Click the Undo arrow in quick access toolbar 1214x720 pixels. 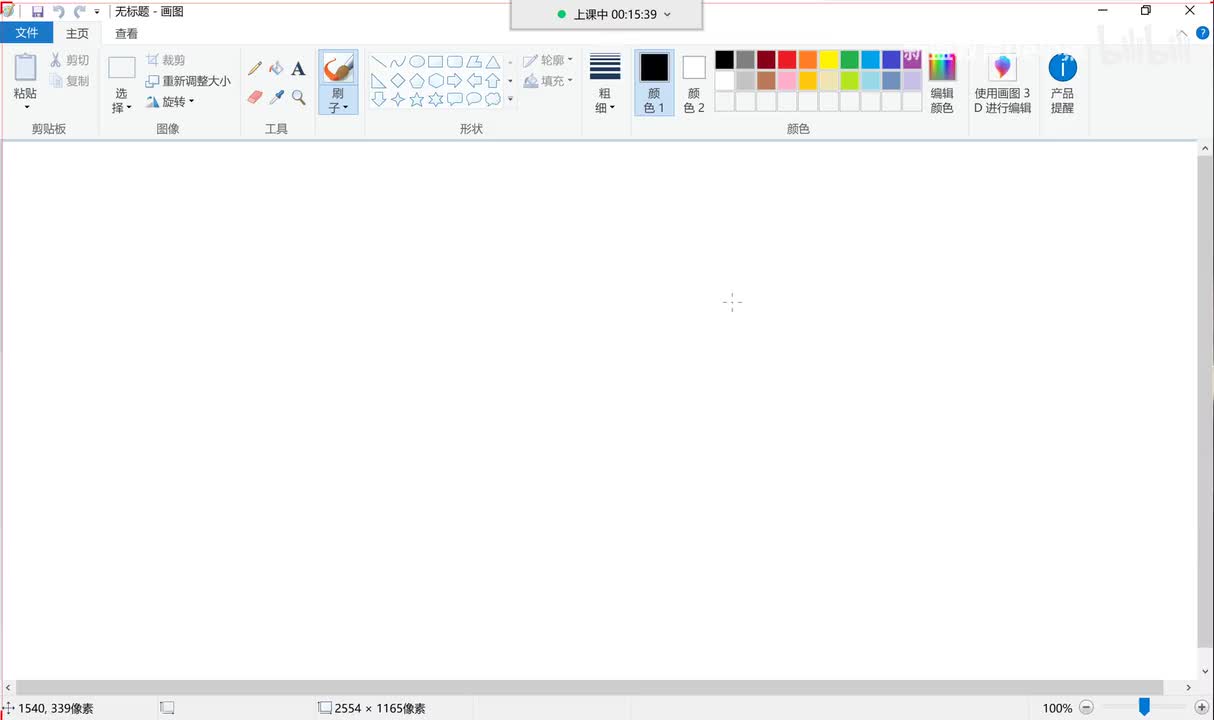coord(59,12)
